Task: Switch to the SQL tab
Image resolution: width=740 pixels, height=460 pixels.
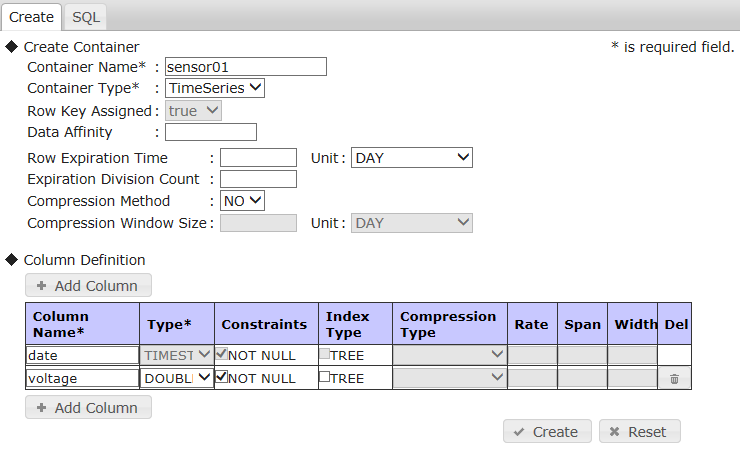Action: [86, 17]
